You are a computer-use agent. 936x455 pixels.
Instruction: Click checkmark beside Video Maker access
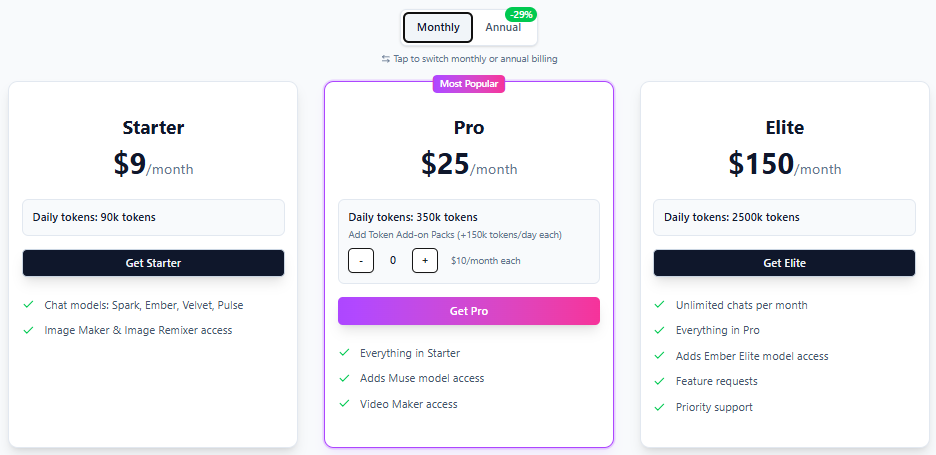344,404
